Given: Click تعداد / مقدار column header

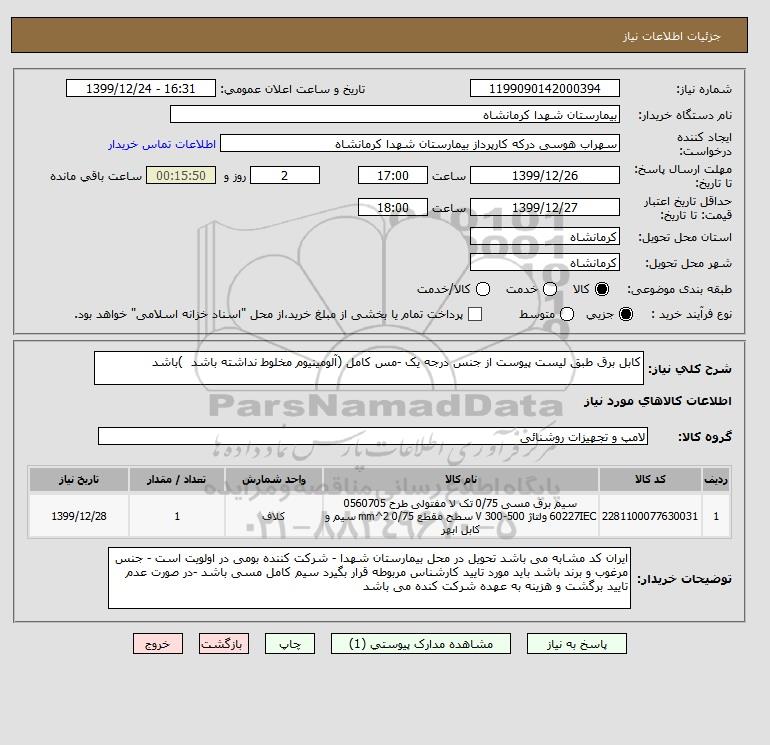Looking at the screenshot, I should click(177, 479).
